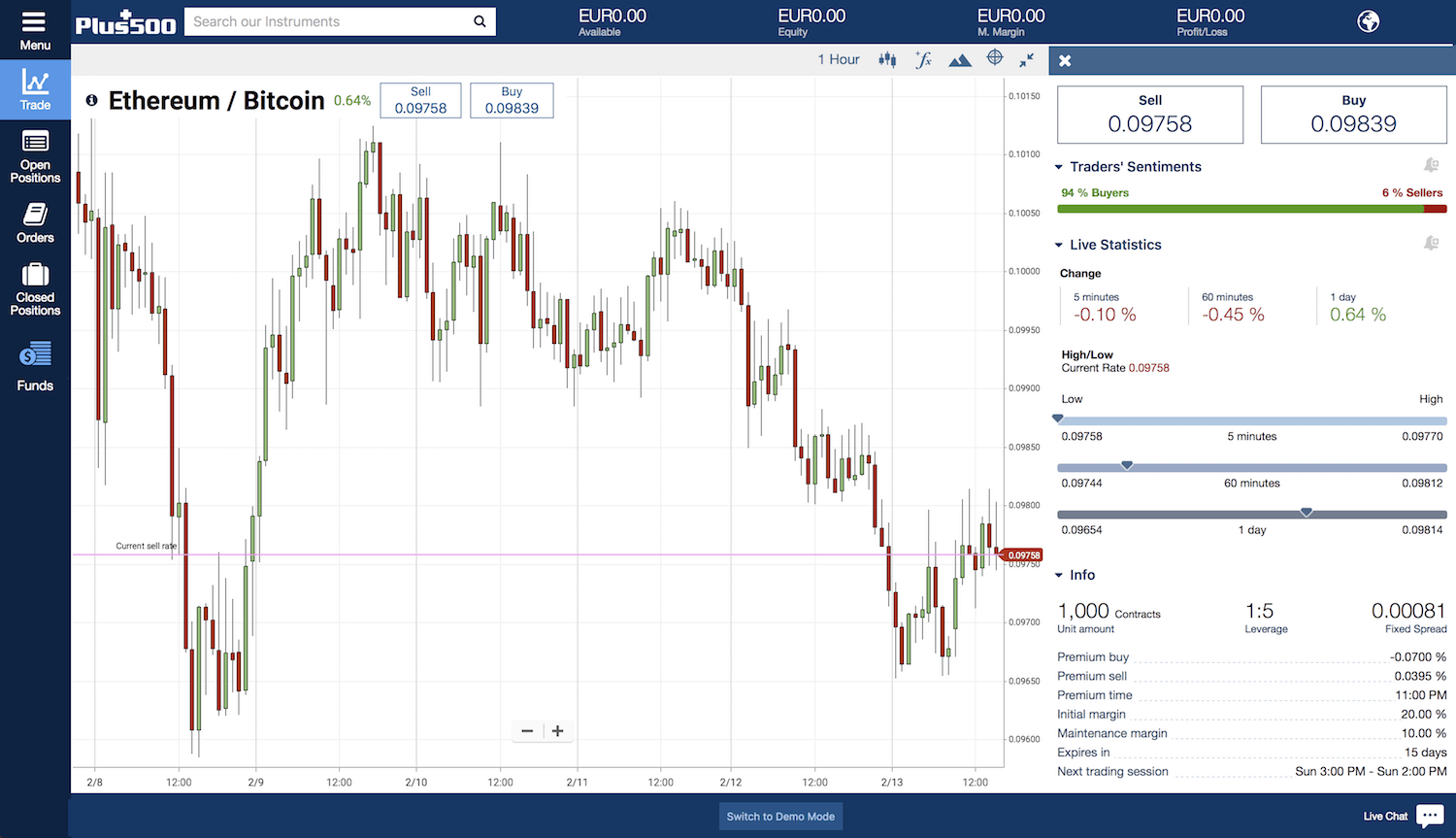
Task: Change chart type with candlestick icon
Action: pos(887,60)
